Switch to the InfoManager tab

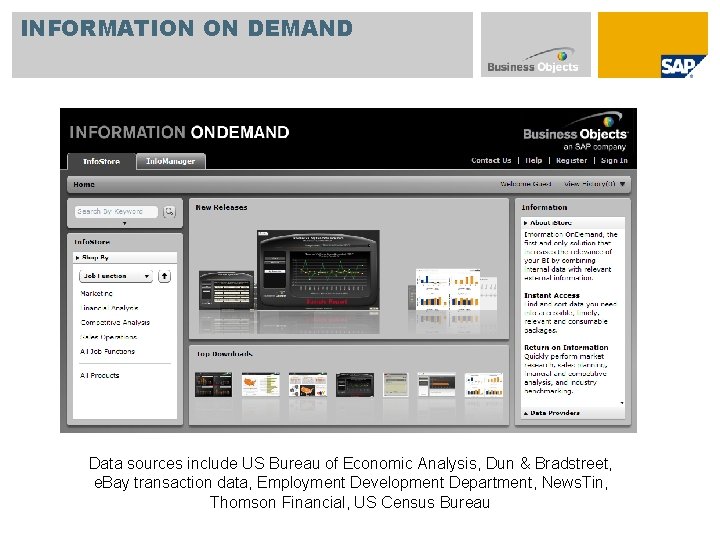pyautogui.click(x=170, y=162)
